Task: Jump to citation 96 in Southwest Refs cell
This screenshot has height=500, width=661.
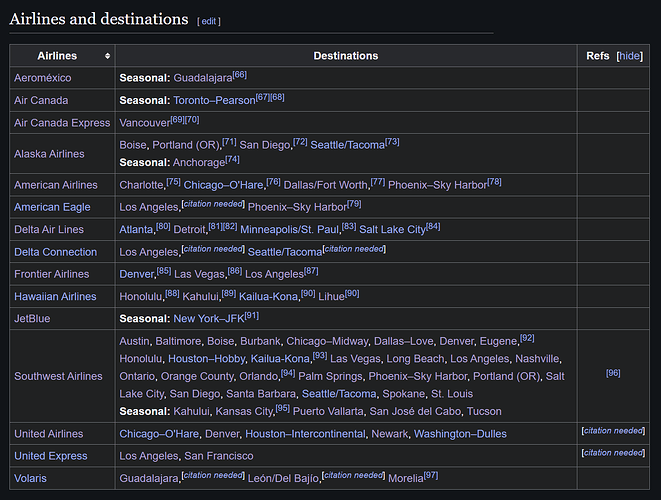Action: pos(613,373)
